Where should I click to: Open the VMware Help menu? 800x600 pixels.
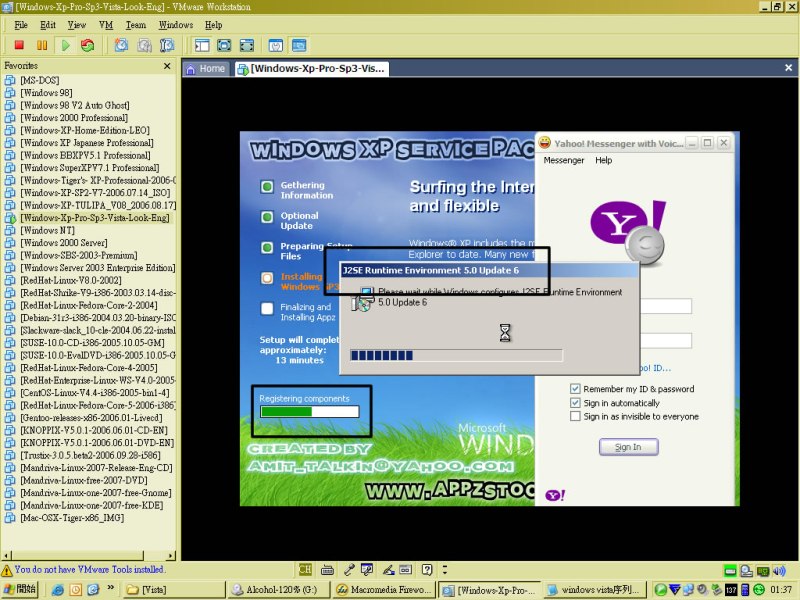213,25
